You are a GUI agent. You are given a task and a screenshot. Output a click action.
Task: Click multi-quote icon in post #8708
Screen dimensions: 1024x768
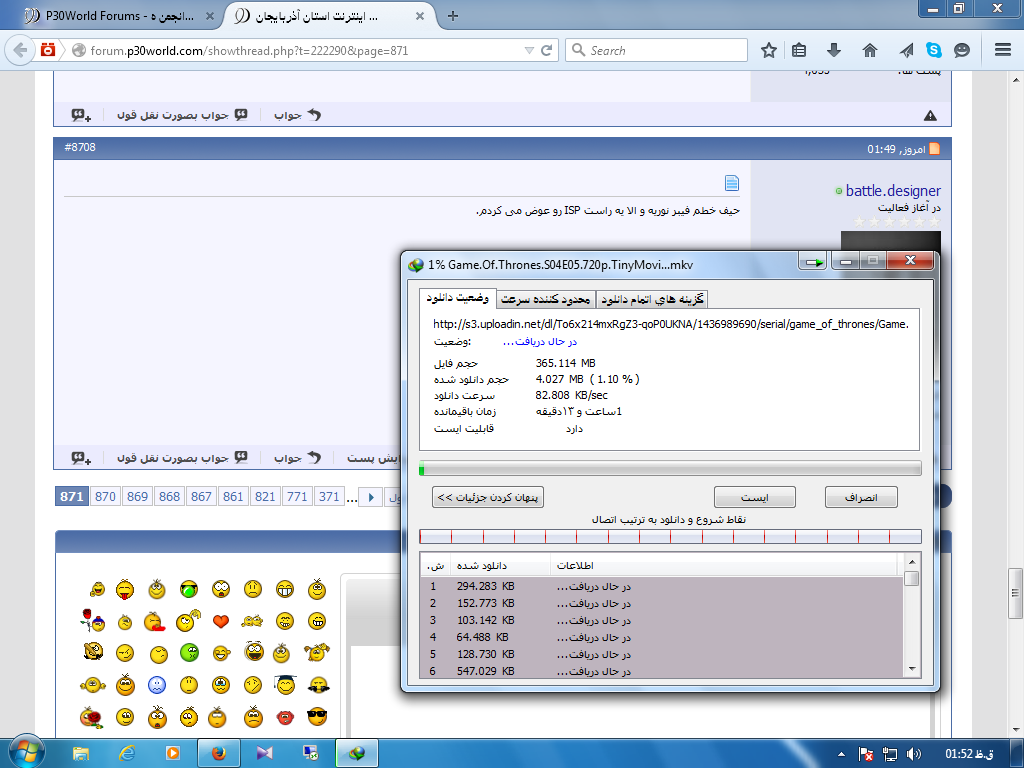pyautogui.click(x=81, y=458)
